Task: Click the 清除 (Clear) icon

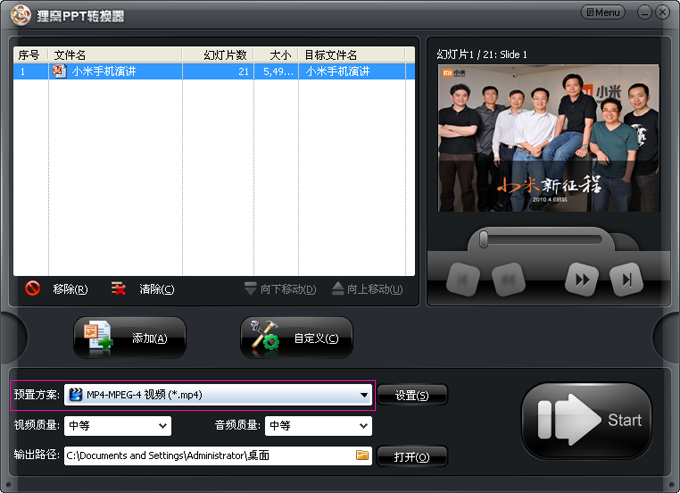Action: pos(119,289)
